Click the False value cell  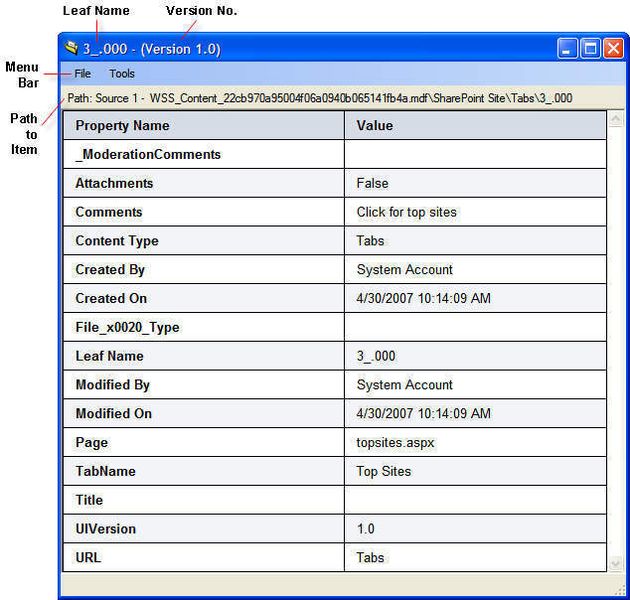coord(475,183)
